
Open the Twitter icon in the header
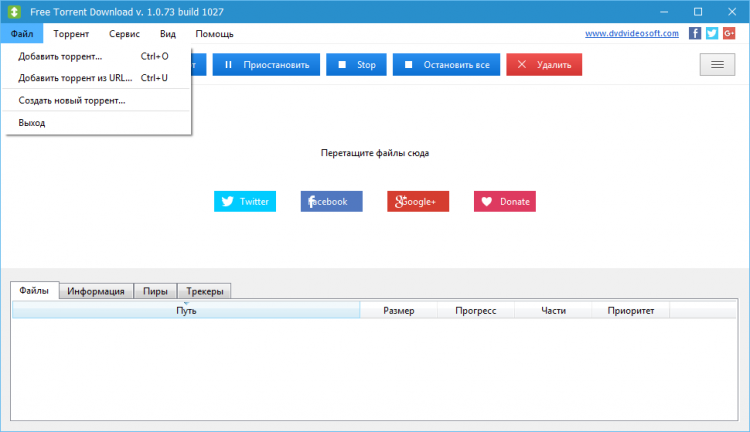pyautogui.click(x=712, y=33)
